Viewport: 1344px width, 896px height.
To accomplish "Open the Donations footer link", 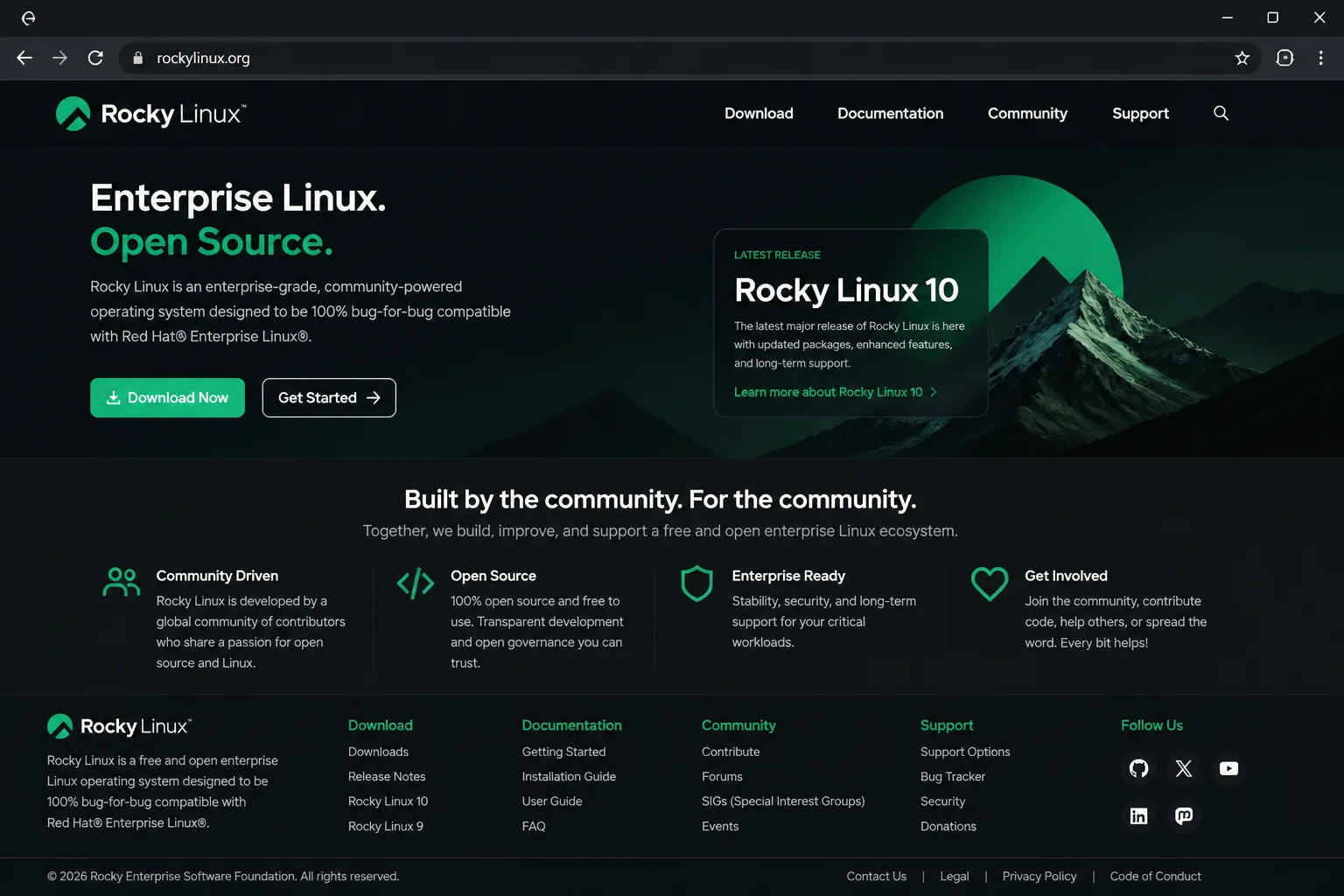I will pyautogui.click(x=948, y=826).
